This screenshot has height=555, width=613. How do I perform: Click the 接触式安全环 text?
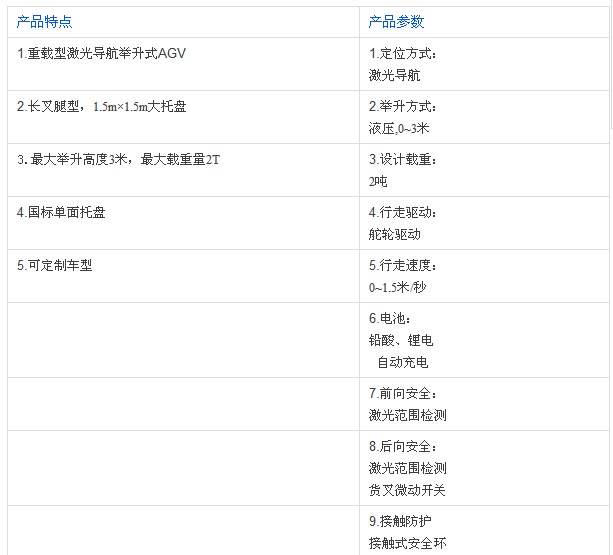pyautogui.click(x=407, y=543)
